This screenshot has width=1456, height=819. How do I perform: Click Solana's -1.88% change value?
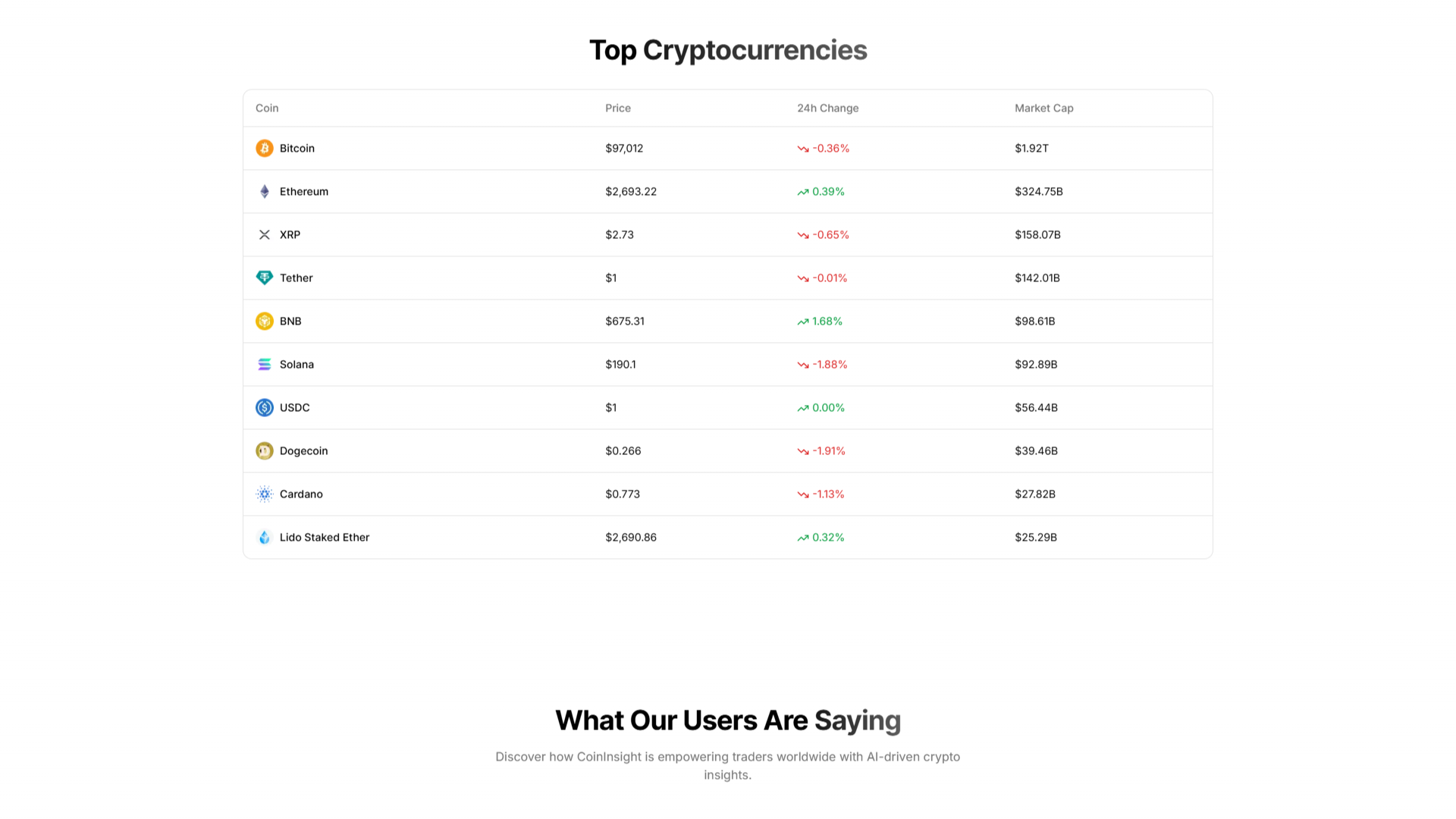click(830, 364)
